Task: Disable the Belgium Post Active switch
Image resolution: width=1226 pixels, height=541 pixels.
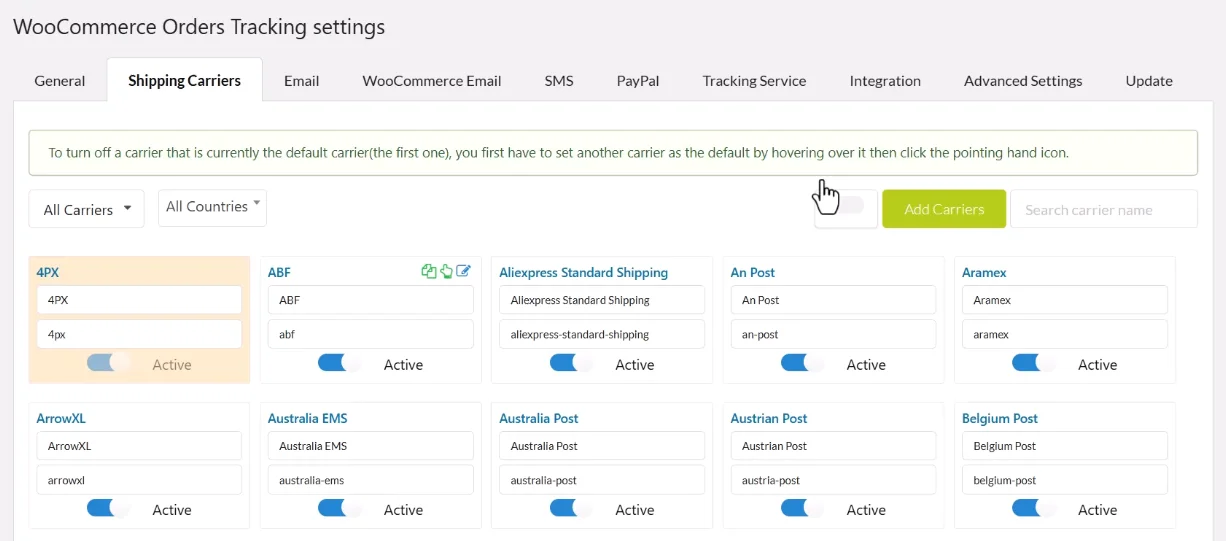Action: [1034, 509]
